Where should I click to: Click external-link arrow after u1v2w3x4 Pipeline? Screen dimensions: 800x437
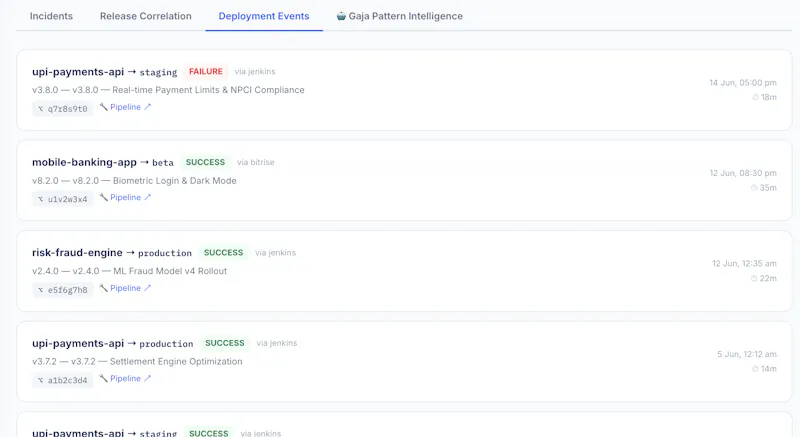tap(147, 197)
